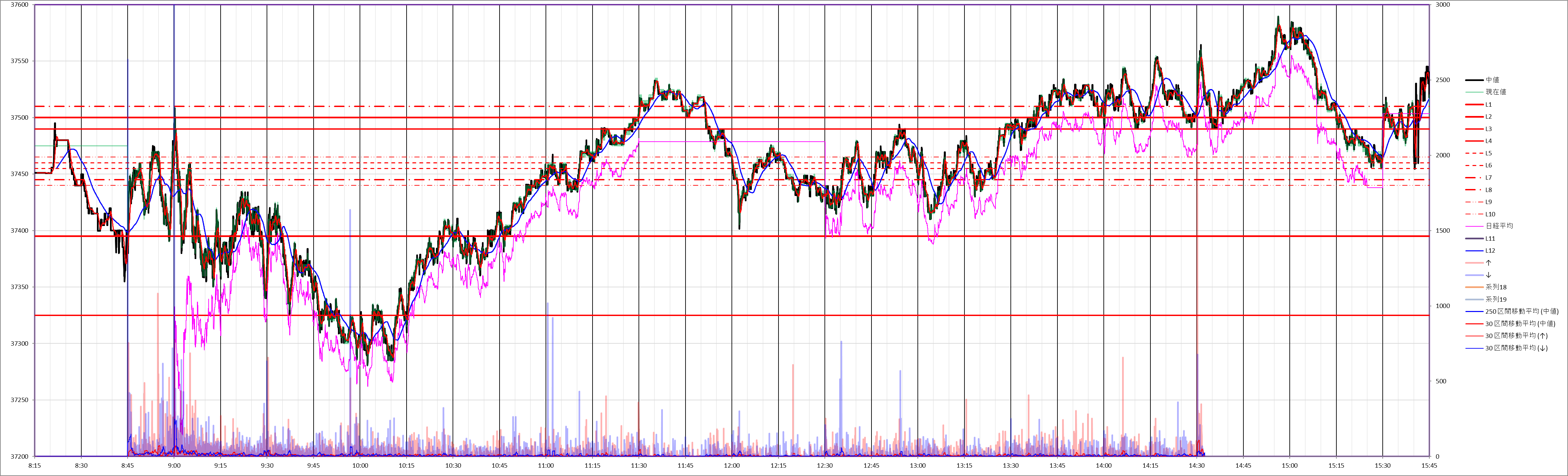The width and height of the screenshot is (1568, 476).
Task: Click the L1 legend entry
Action: (x=1479, y=105)
